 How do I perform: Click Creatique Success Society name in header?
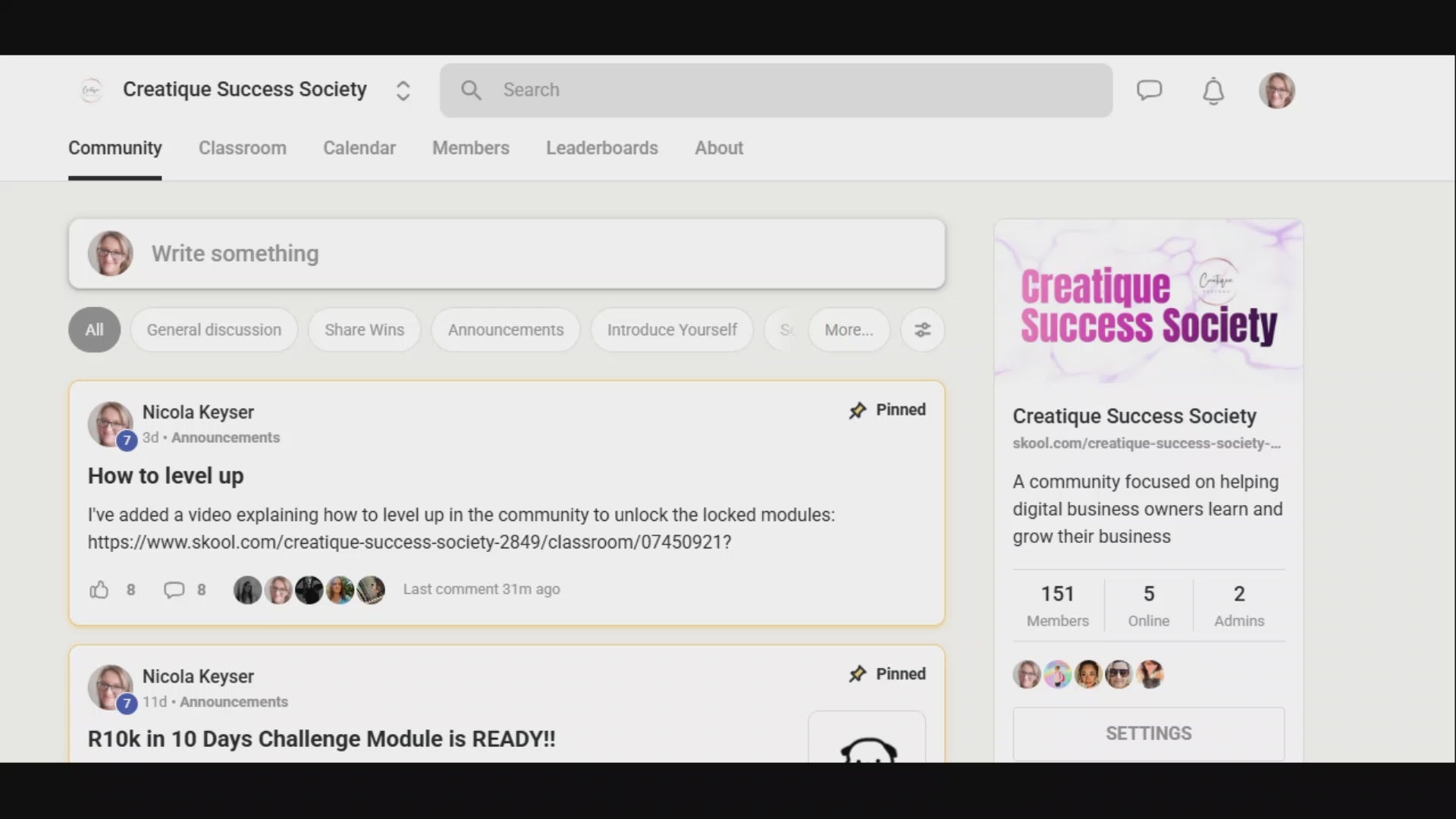tap(245, 89)
